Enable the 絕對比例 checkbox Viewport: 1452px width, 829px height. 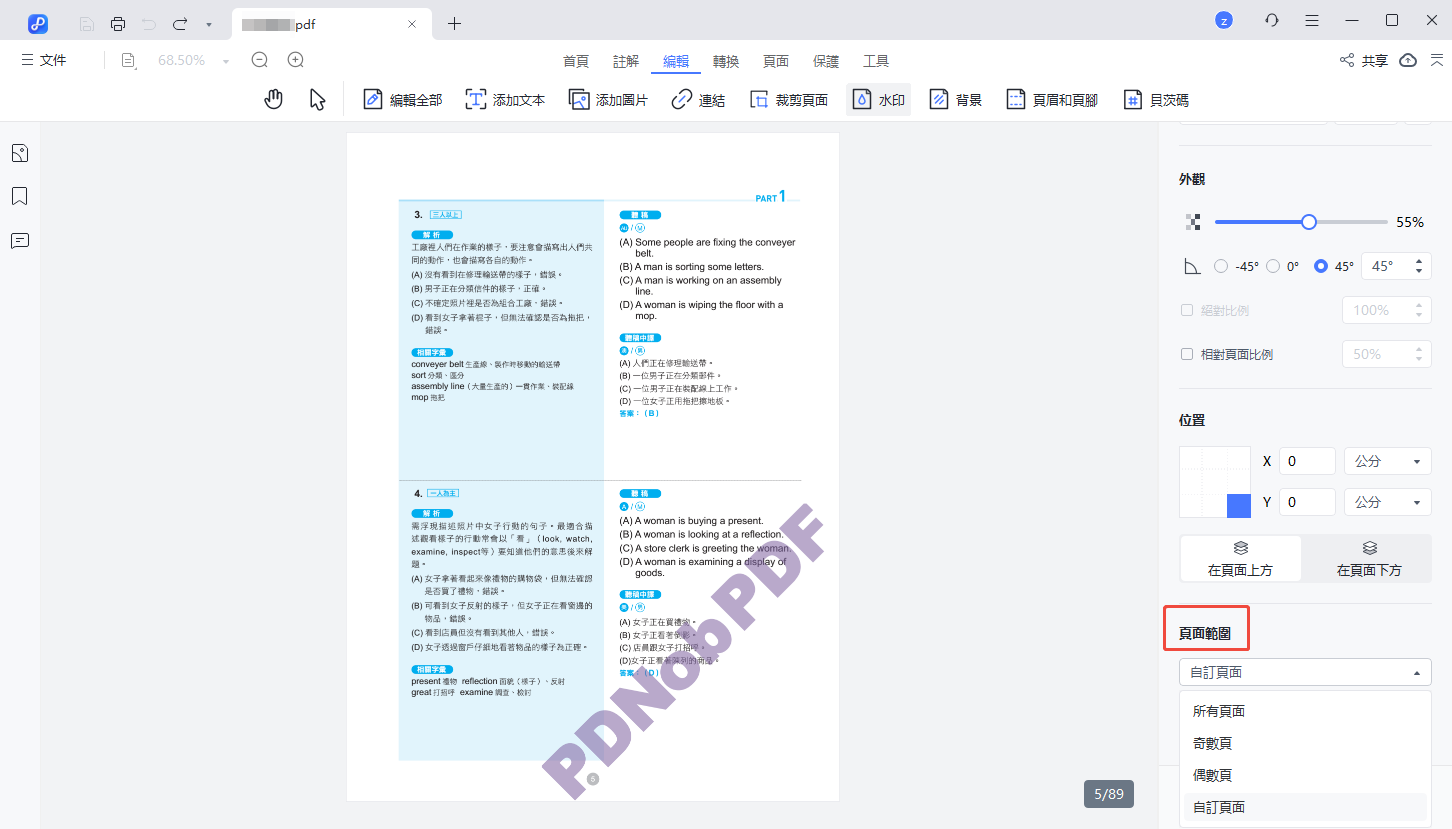pyautogui.click(x=1187, y=310)
